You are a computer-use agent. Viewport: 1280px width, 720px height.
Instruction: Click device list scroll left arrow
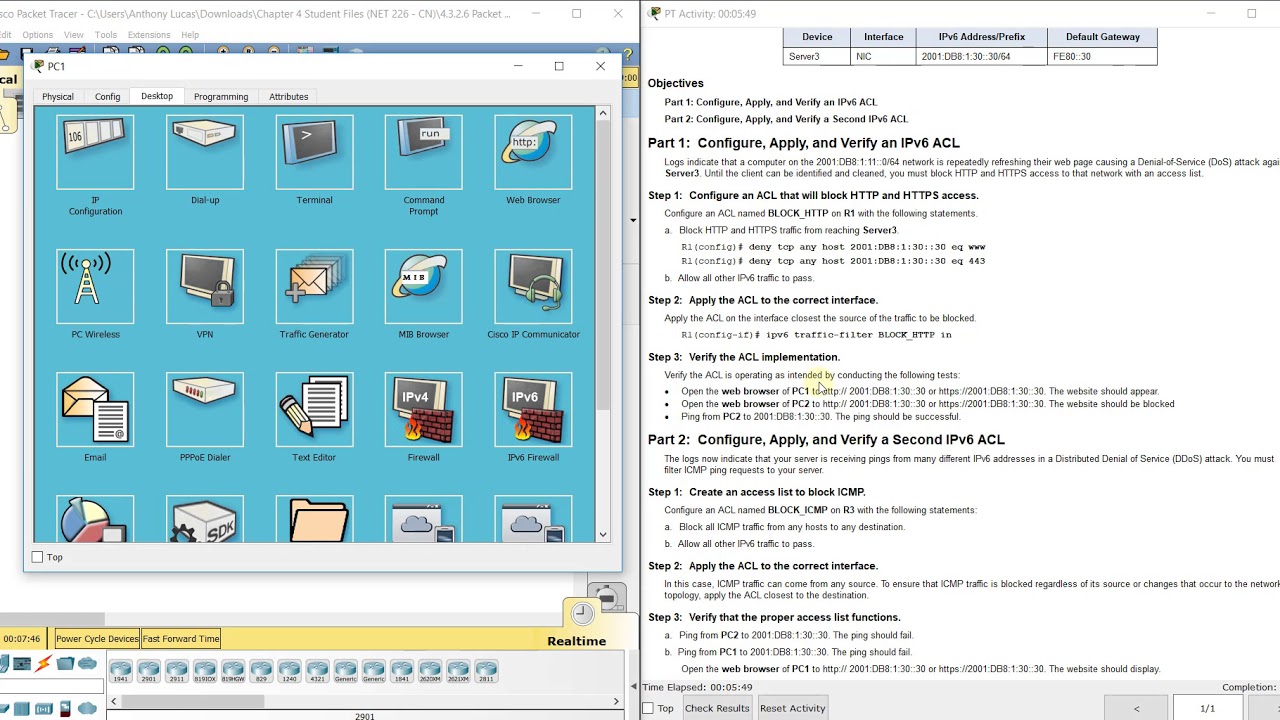coord(112,701)
